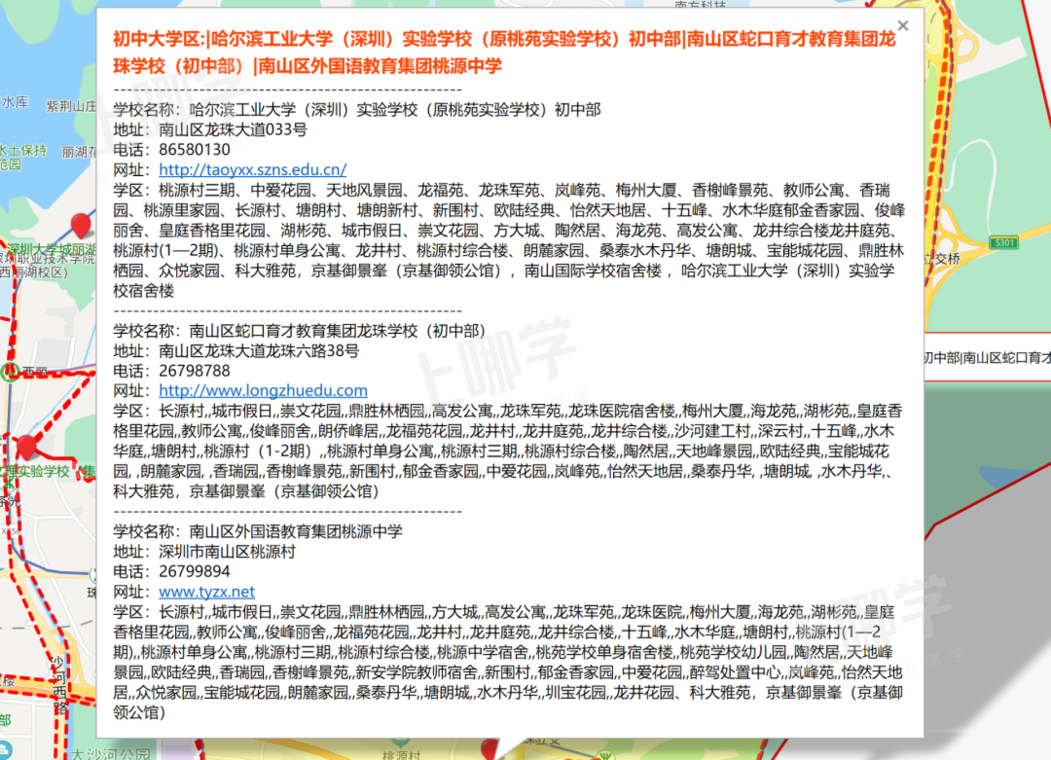Open the www.tyzx.net website link

click(206, 592)
